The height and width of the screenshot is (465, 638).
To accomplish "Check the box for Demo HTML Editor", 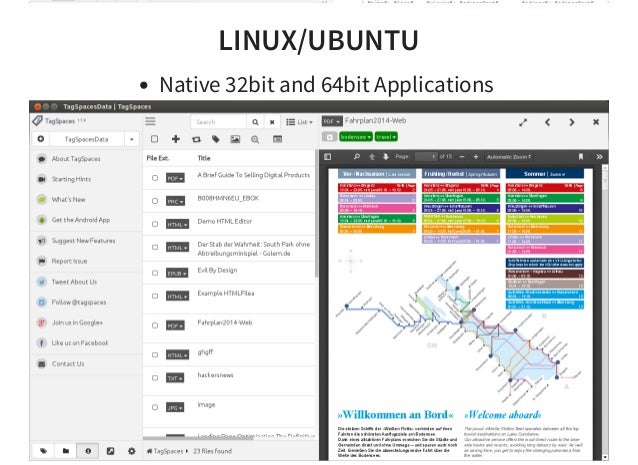I will [x=155, y=223].
